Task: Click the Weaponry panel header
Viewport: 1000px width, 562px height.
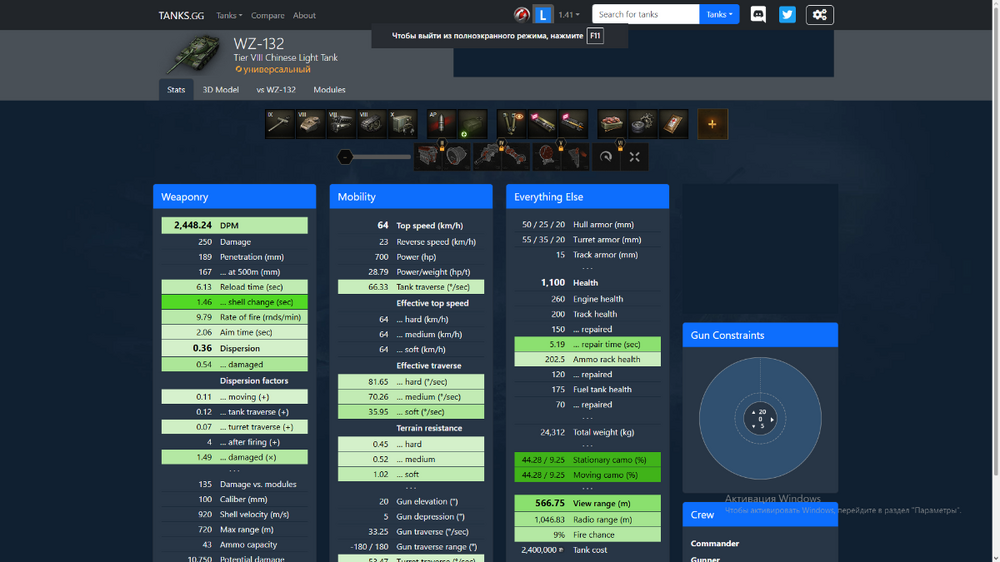Action: [x=235, y=196]
